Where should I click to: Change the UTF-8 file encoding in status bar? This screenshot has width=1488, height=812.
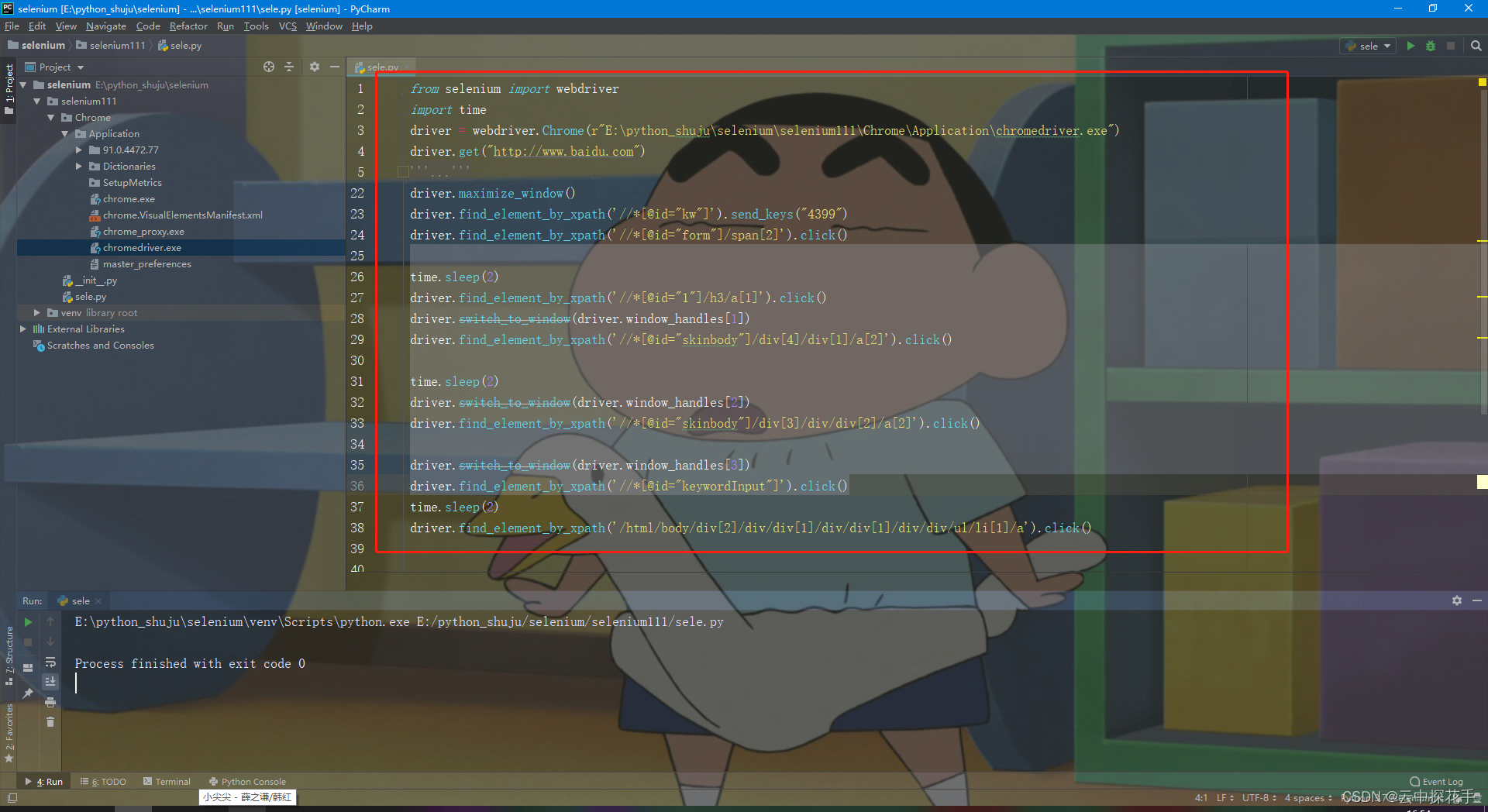[1259, 797]
